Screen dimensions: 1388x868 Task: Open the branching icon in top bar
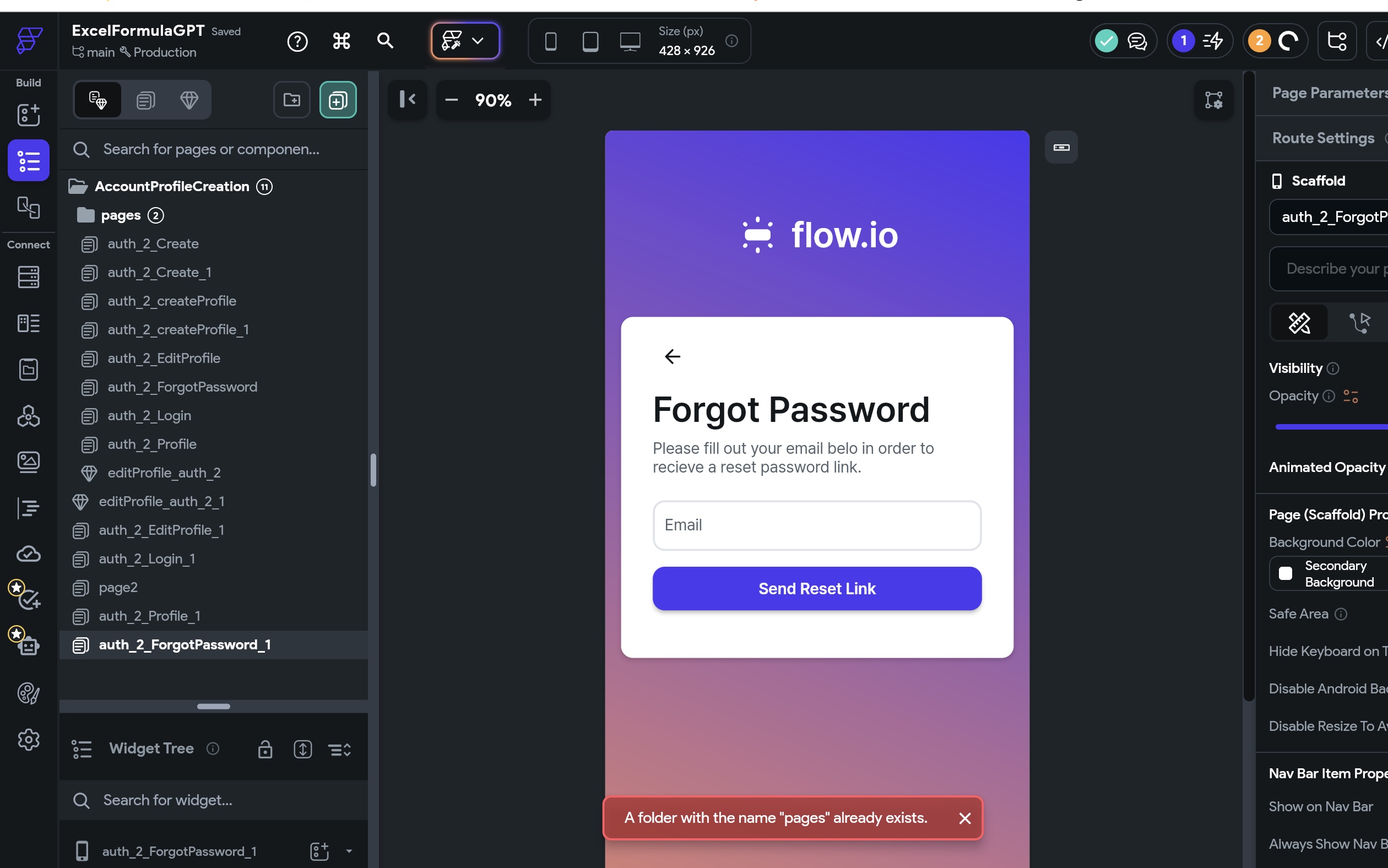coord(1337,41)
